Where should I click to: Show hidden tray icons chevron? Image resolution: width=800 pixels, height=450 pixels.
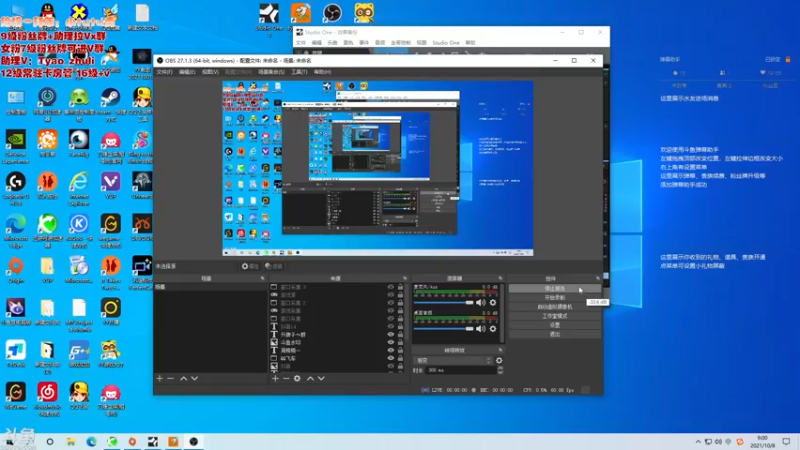(x=698, y=442)
